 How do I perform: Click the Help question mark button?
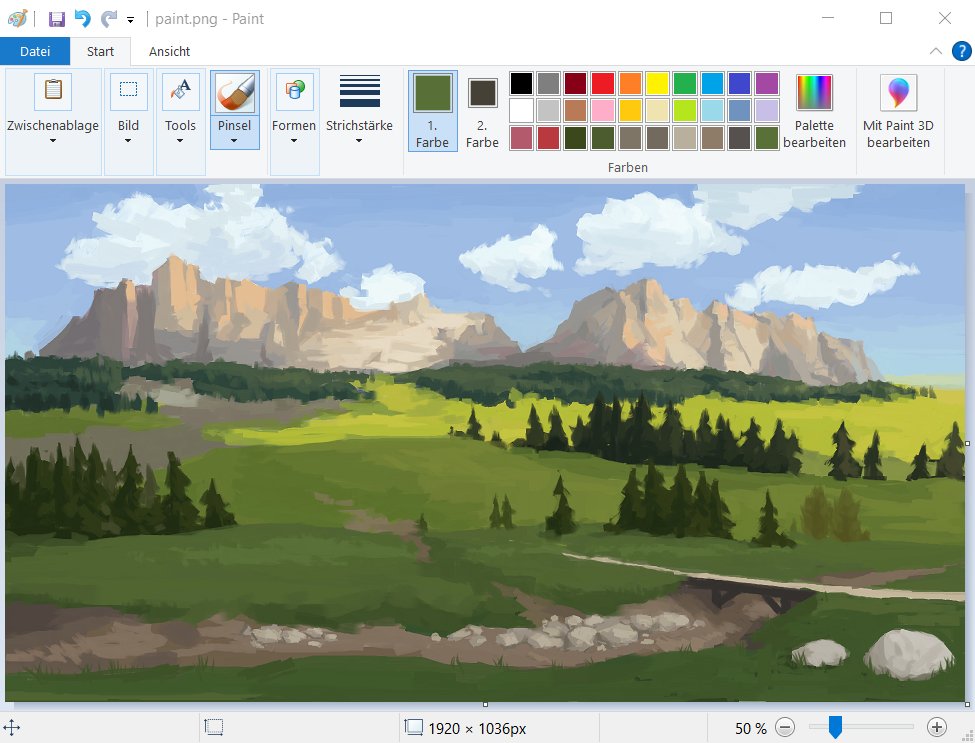click(961, 51)
